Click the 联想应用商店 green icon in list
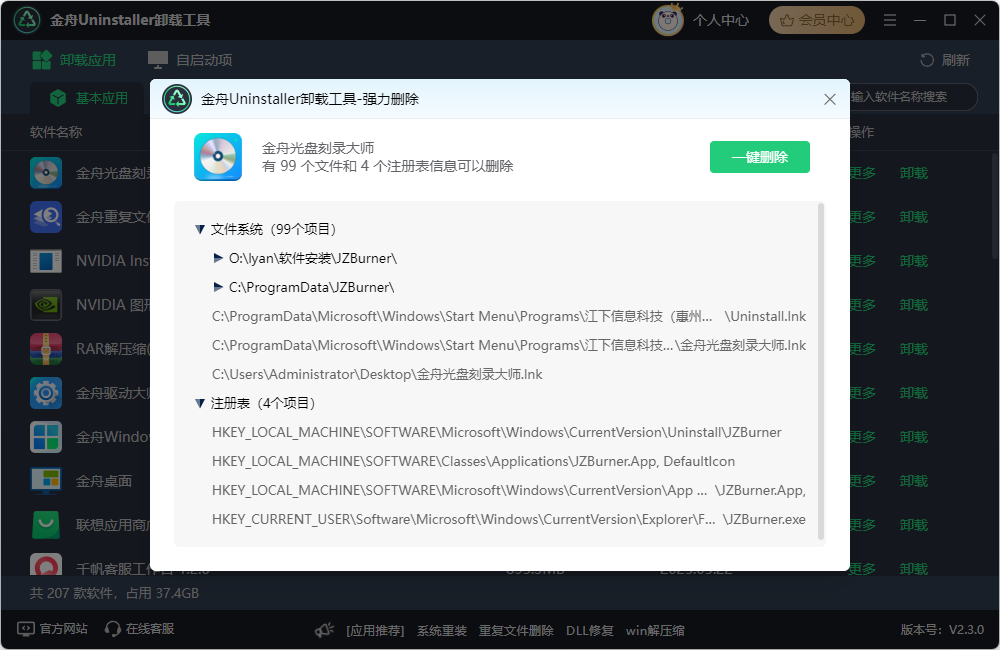This screenshot has width=1000, height=650. pos(46,525)
